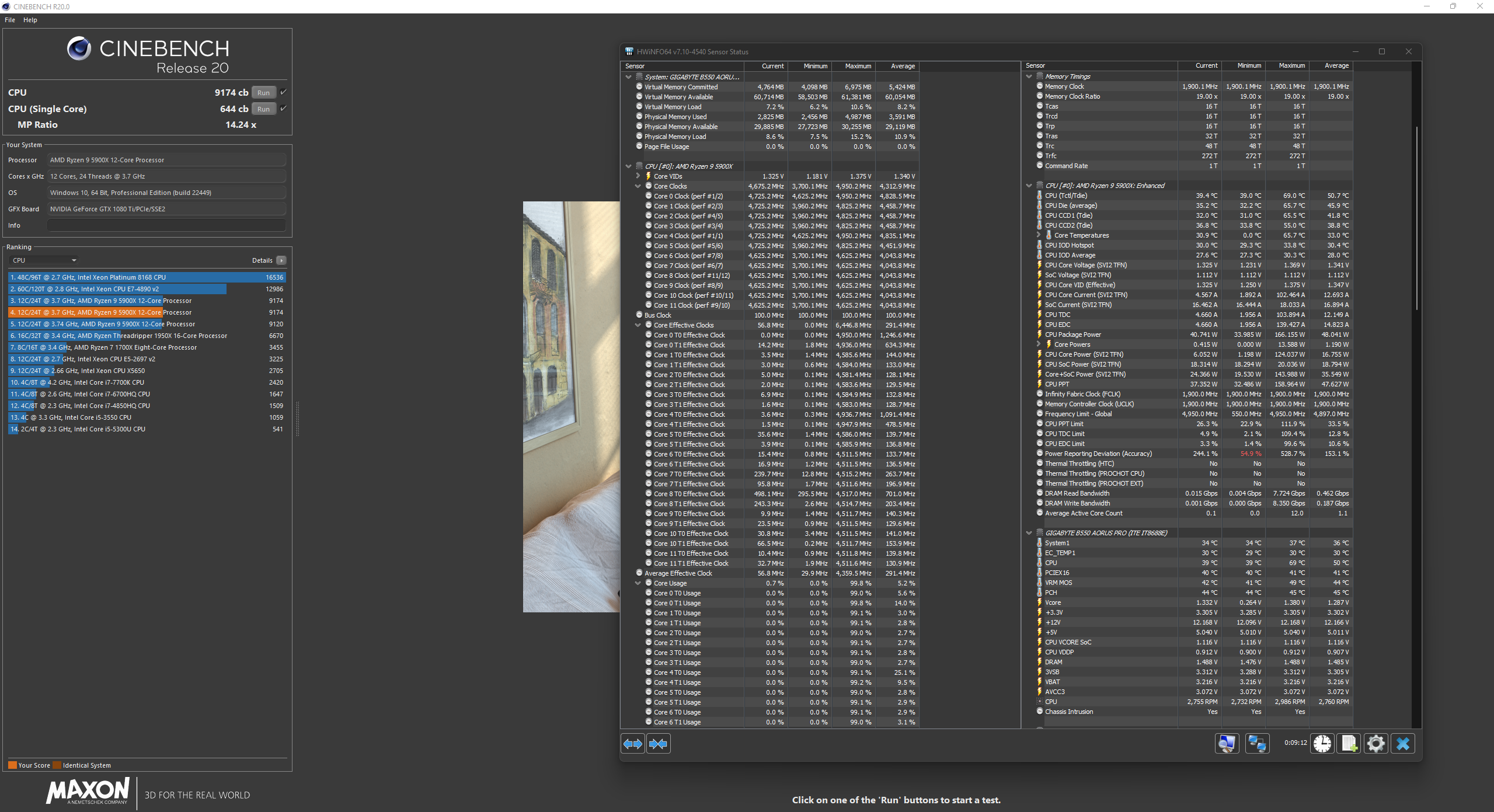The height and width of the screenshot is (812, 1494).
Task: Click the shrink layout arrows icon
Action: 658,744
